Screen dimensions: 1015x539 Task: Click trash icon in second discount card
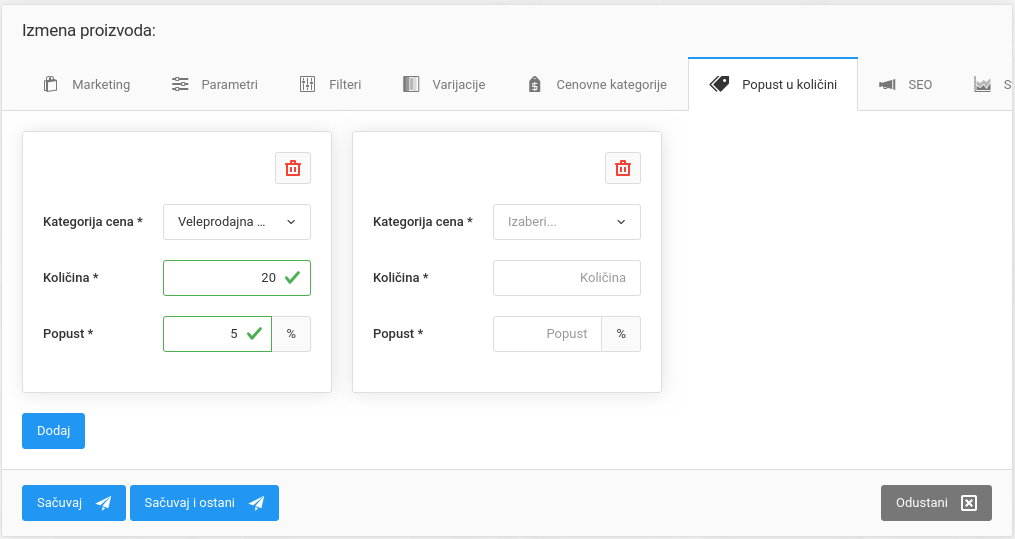coord(623,168)
